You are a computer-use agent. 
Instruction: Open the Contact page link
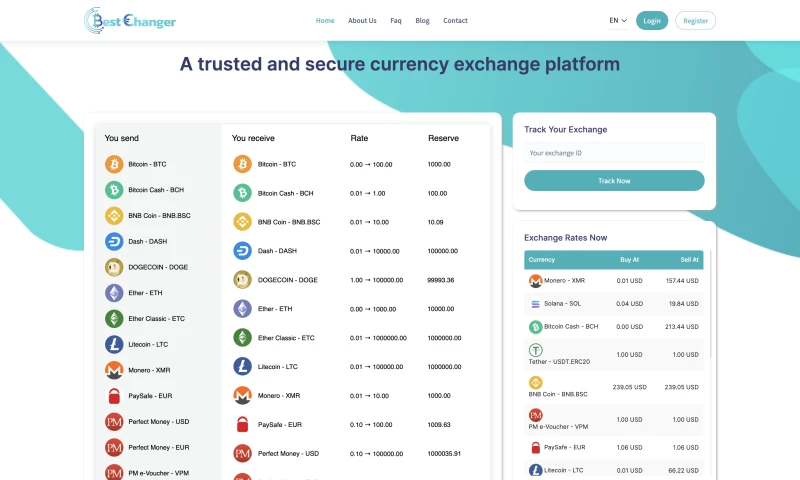(x=455, y=20)
